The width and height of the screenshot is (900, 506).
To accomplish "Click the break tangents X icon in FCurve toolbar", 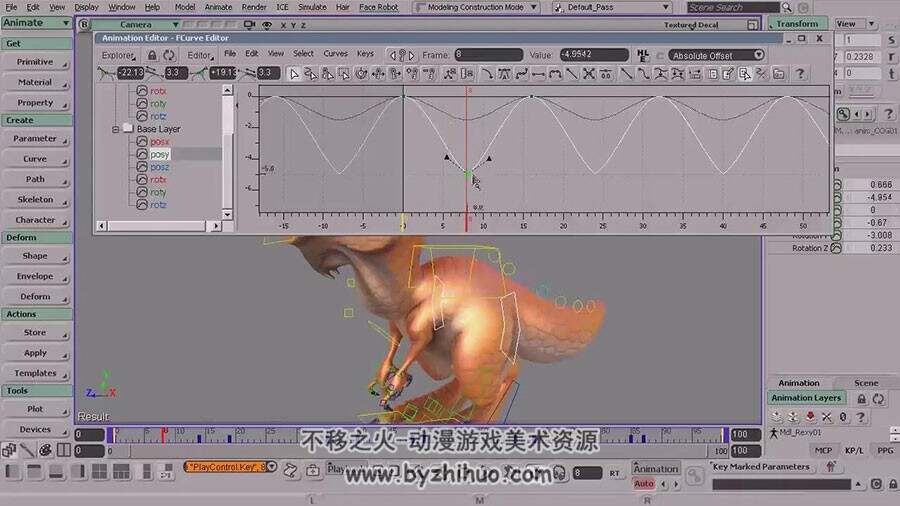I will [589, 73].
